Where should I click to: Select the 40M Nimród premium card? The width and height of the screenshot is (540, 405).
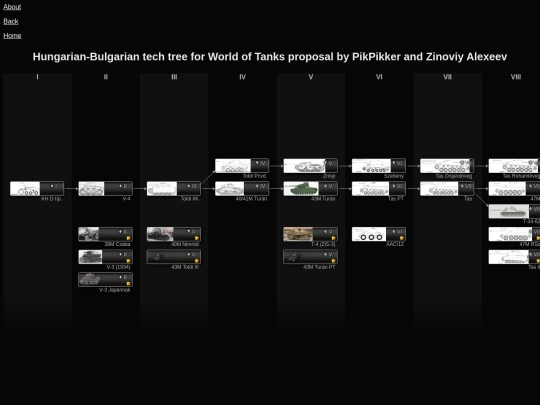click(174, 234)
